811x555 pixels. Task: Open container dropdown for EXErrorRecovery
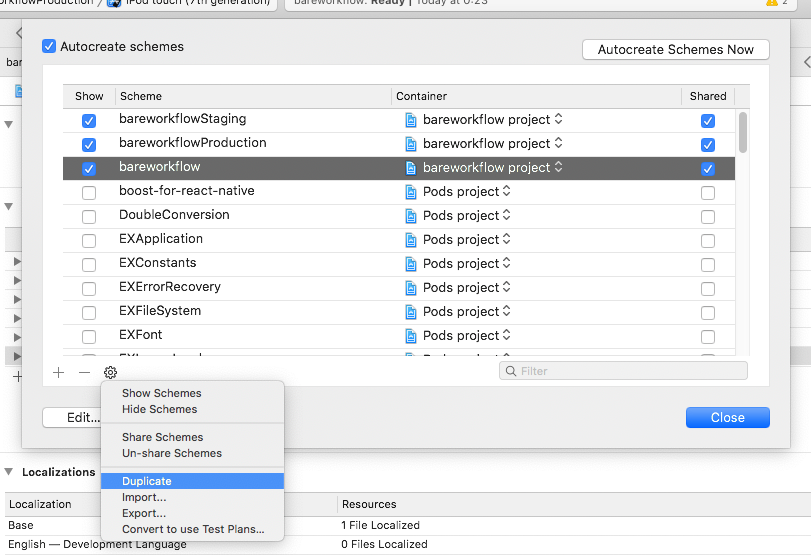click(x=507, y=287)
